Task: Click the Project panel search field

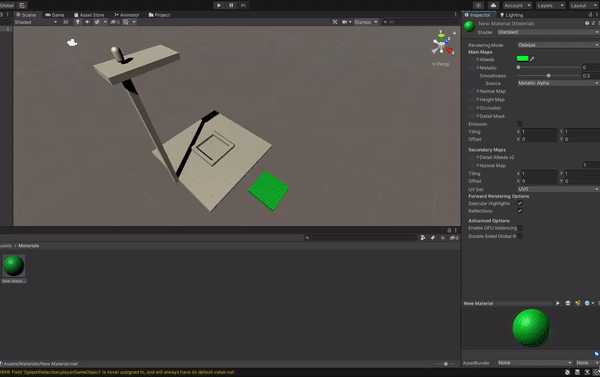Action: pyautogui.click(x=360, y=238)
